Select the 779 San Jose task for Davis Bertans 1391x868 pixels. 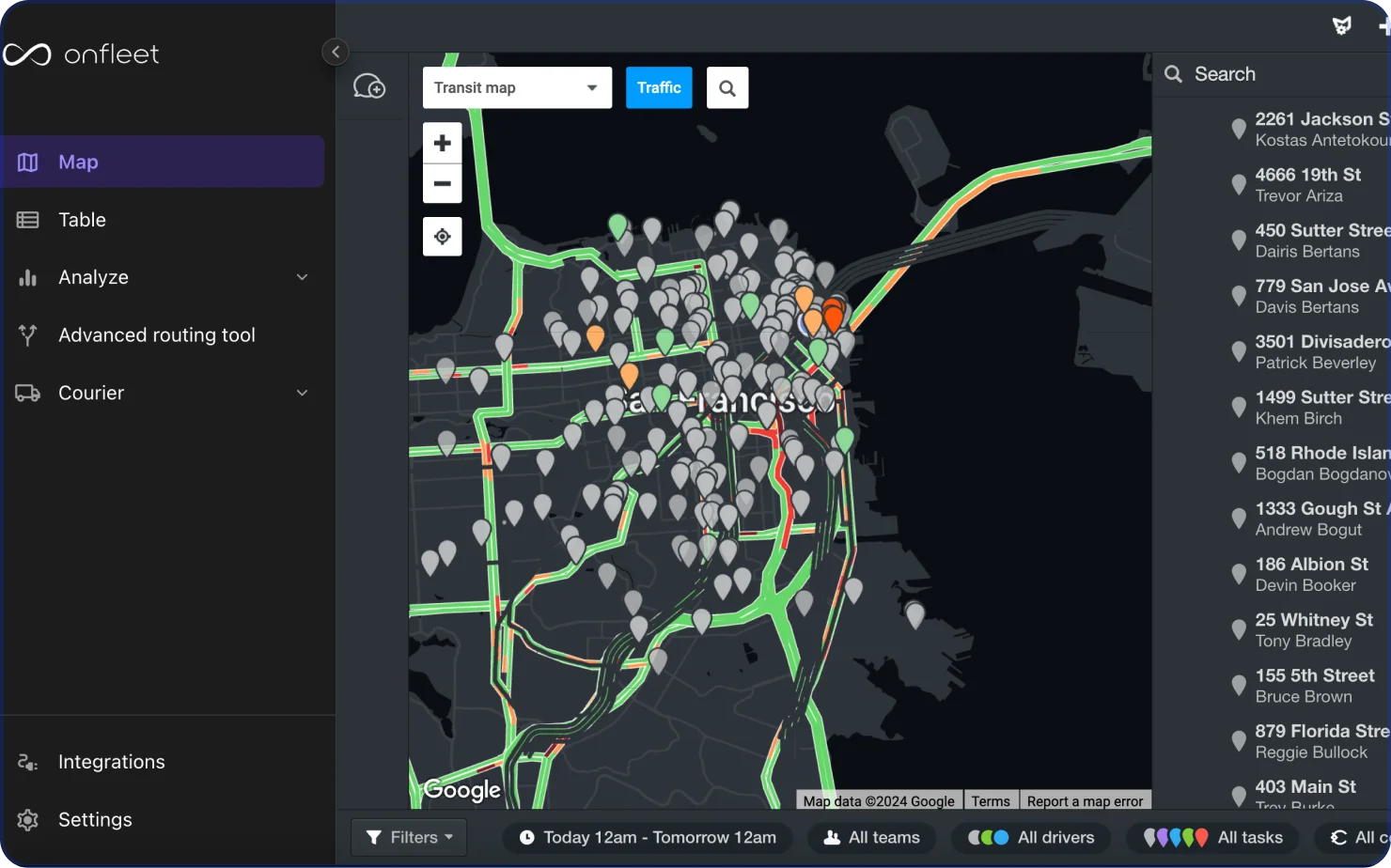[1309, 296]
